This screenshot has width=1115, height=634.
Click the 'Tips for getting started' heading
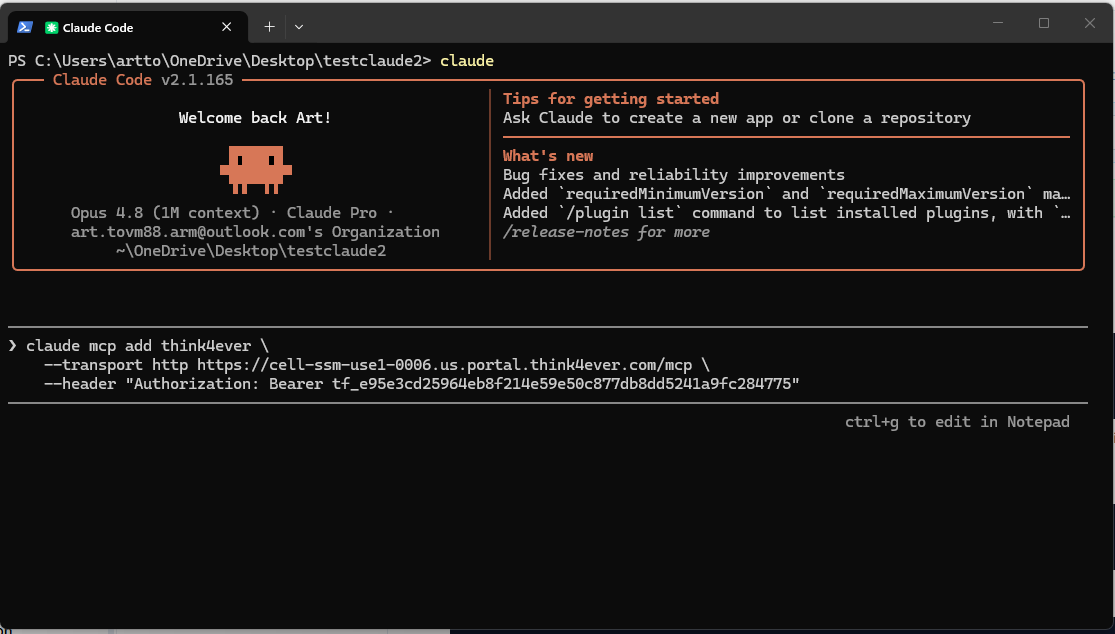tap(611, 99)
